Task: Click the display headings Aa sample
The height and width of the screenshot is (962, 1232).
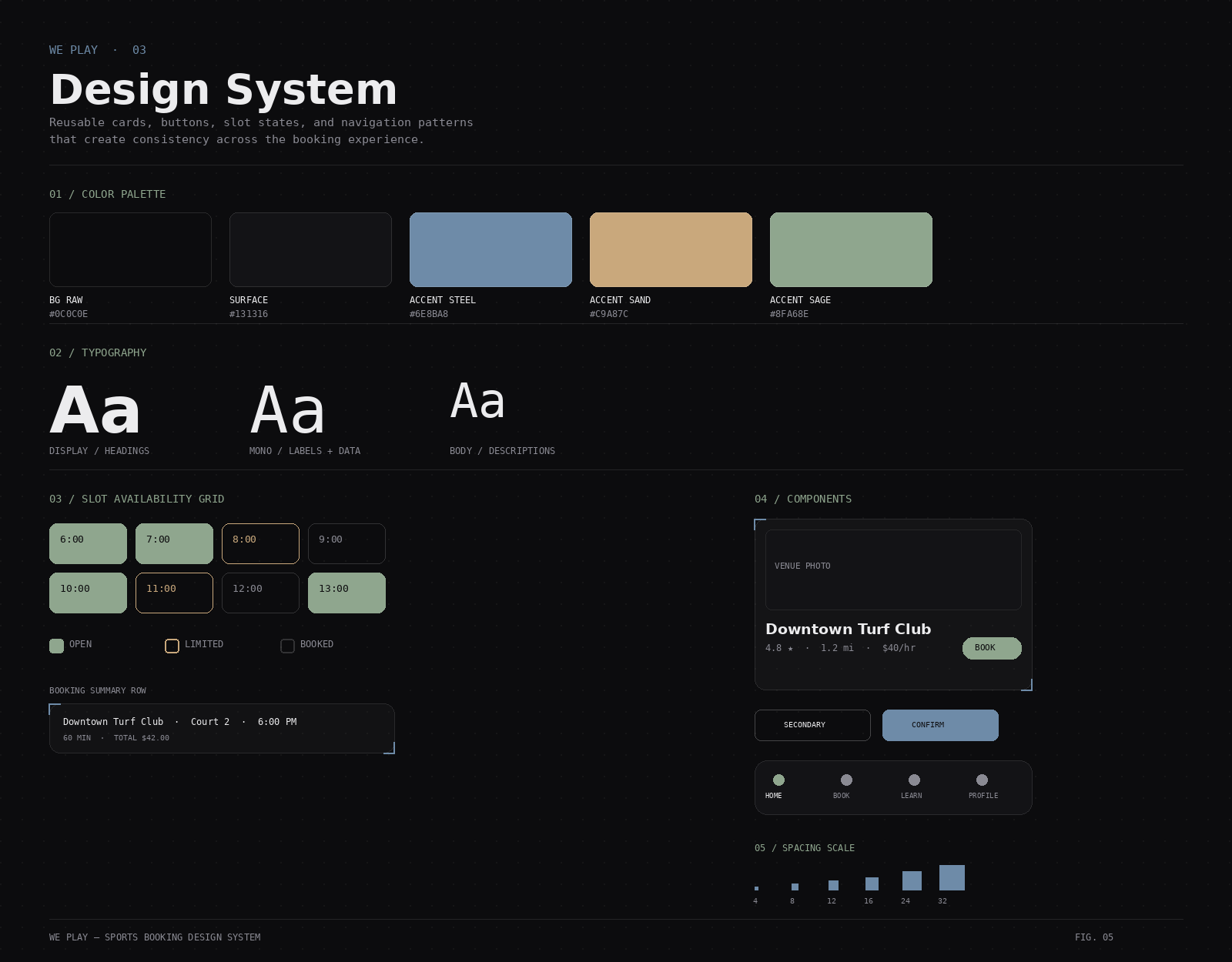Action: [95, 410]
